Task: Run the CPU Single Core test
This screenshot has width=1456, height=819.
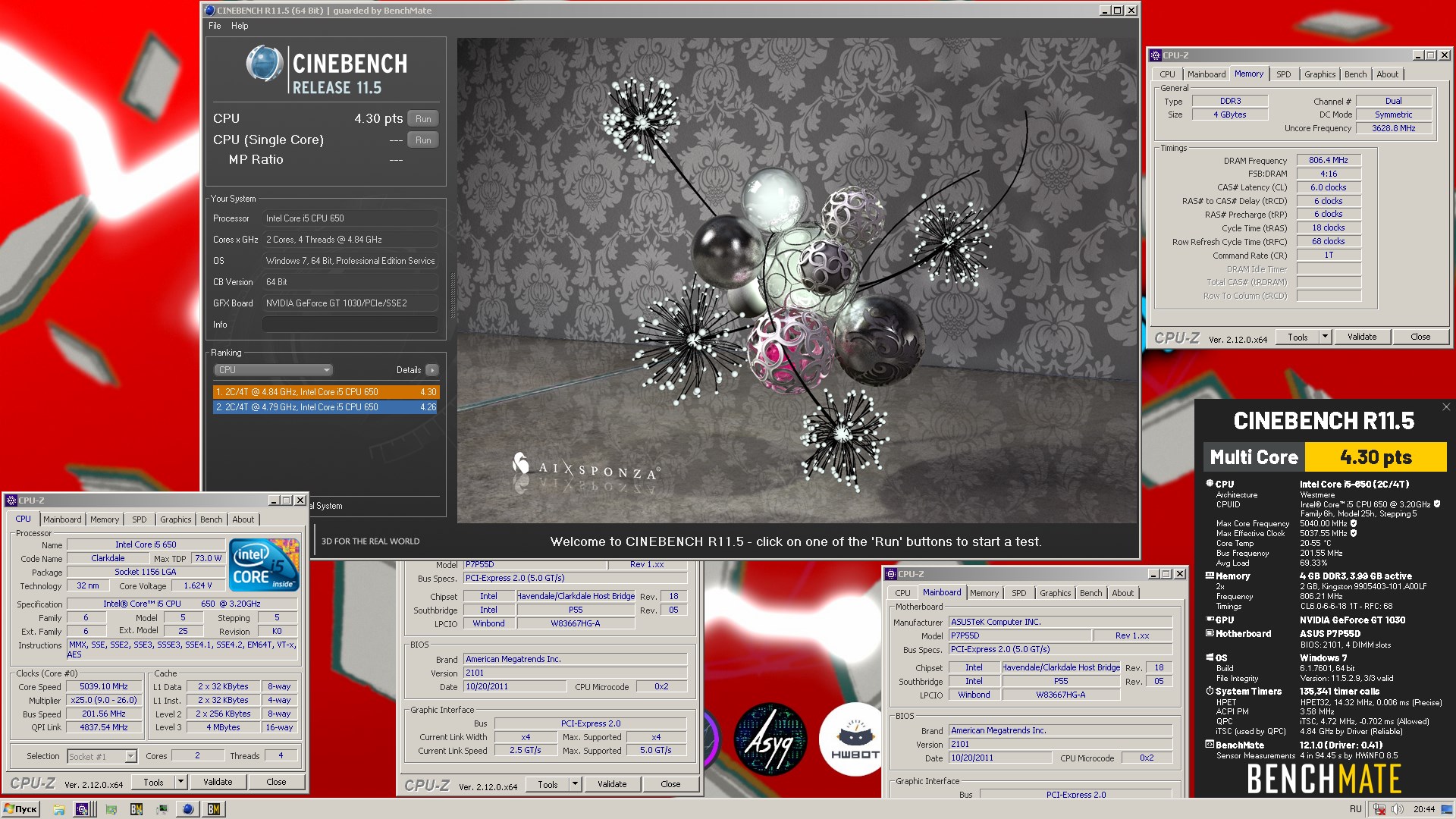Action: 423,140
